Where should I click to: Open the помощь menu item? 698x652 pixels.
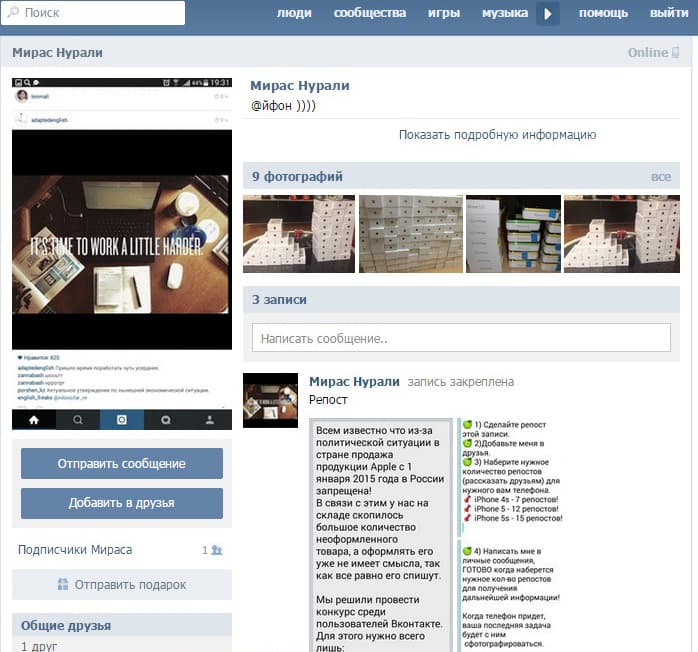pyautogui.click(x=604, y=13)
